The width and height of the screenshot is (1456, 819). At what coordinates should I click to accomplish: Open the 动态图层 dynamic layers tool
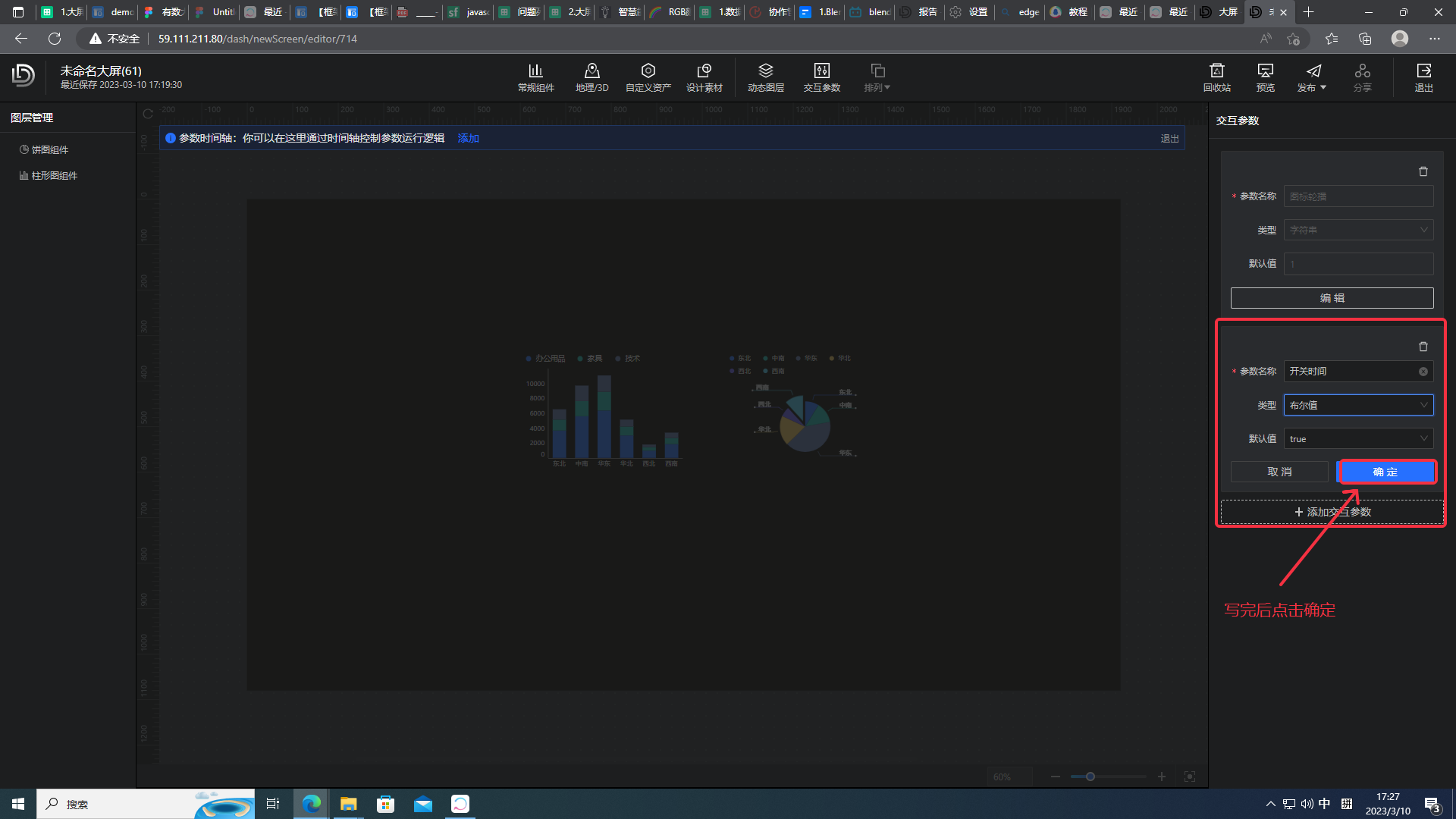point(765,78)
